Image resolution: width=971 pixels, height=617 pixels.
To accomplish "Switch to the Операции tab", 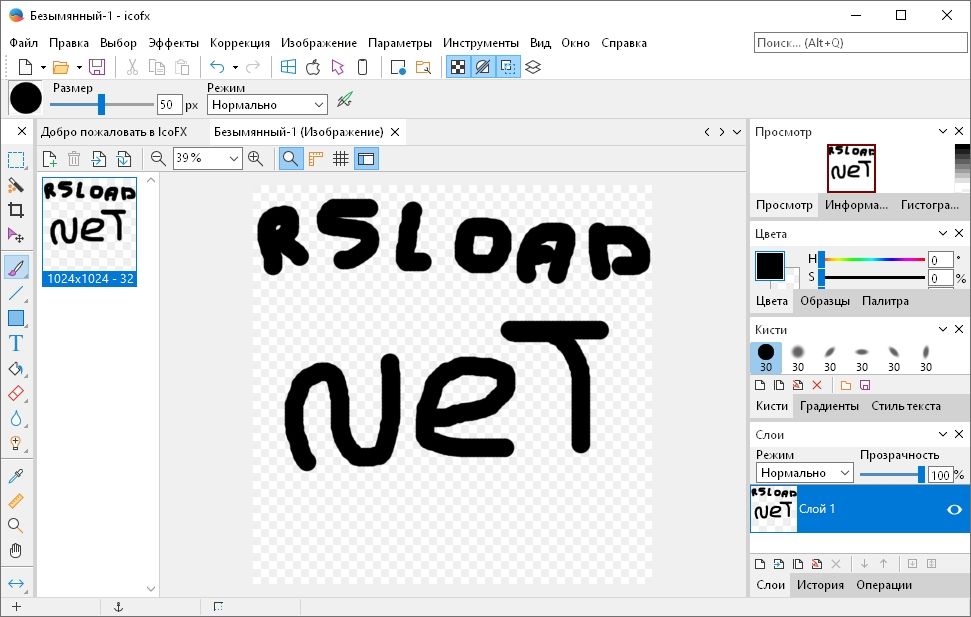I will (884, 585).
